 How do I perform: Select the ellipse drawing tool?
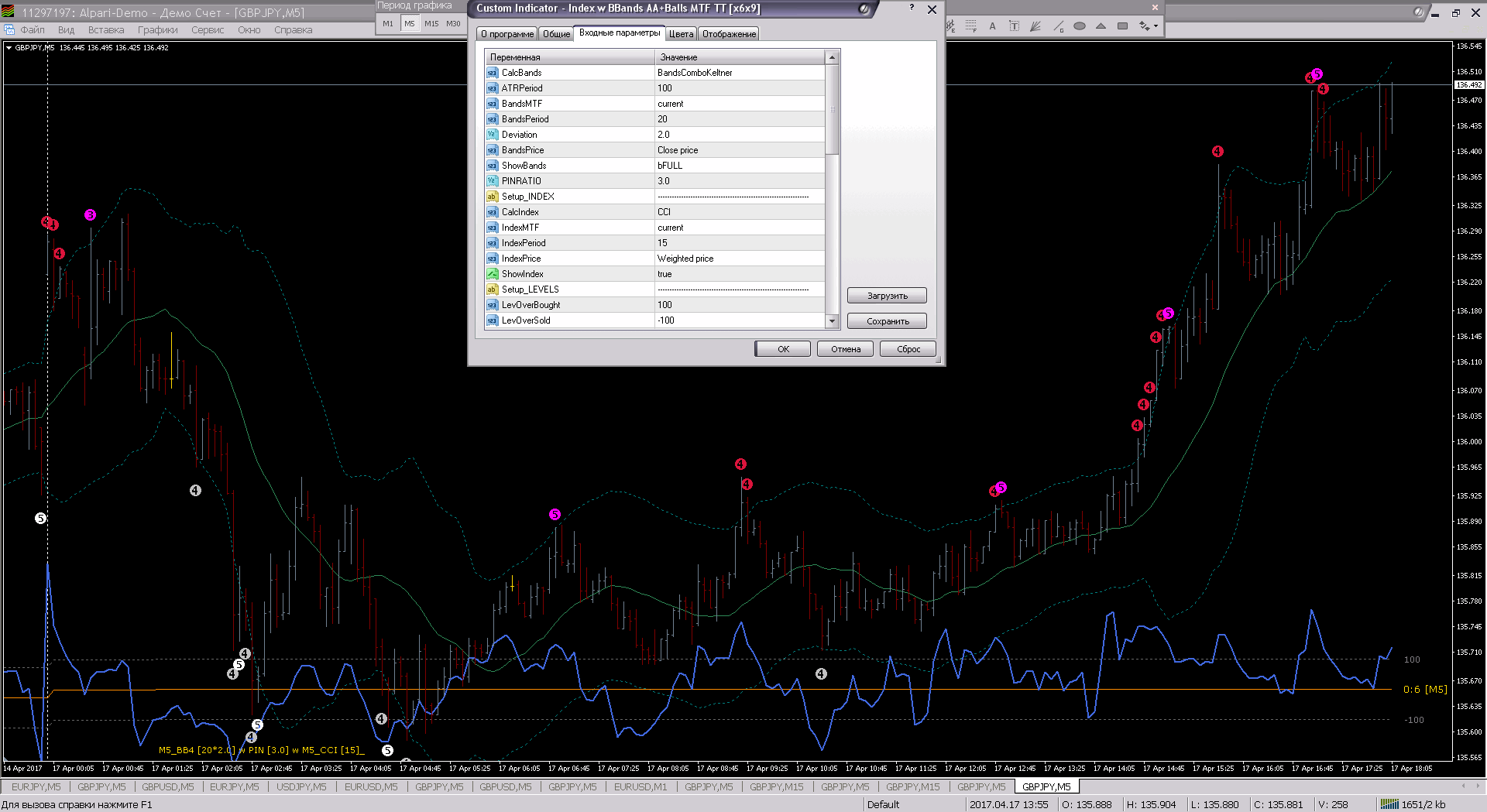point(1080,26)
